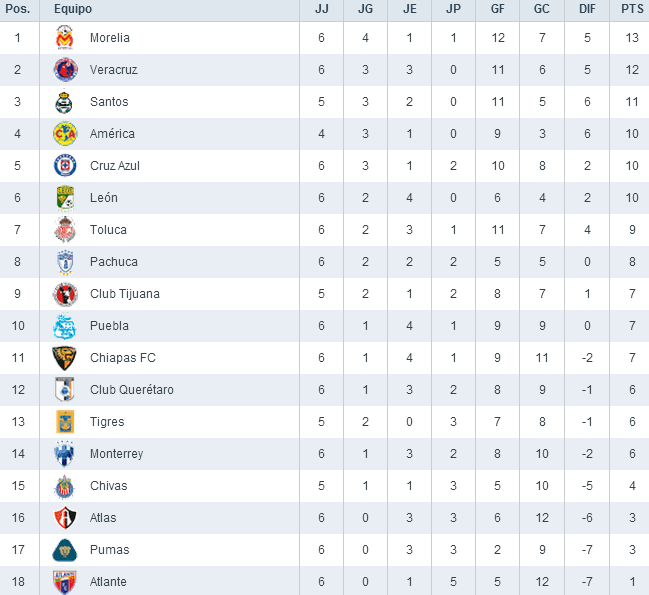Click the Chiapas FC jaguar logo
This screenshot has height=595, width=649.
pyautogui.click(x=65, y=358)
